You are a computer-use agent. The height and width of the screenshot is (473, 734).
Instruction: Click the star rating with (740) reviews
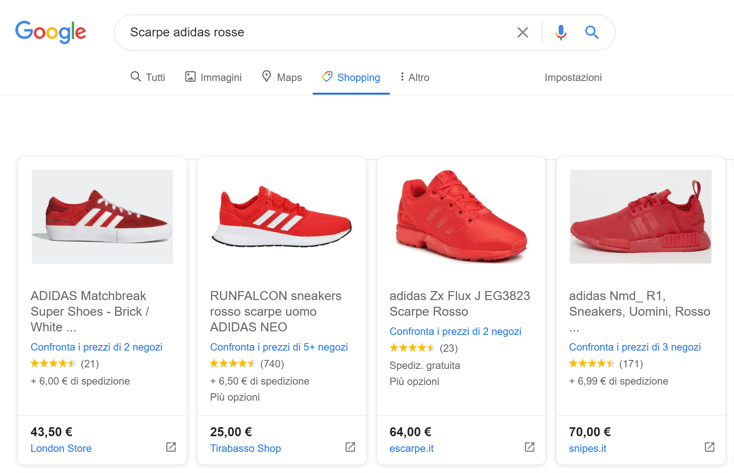point(247,363)
